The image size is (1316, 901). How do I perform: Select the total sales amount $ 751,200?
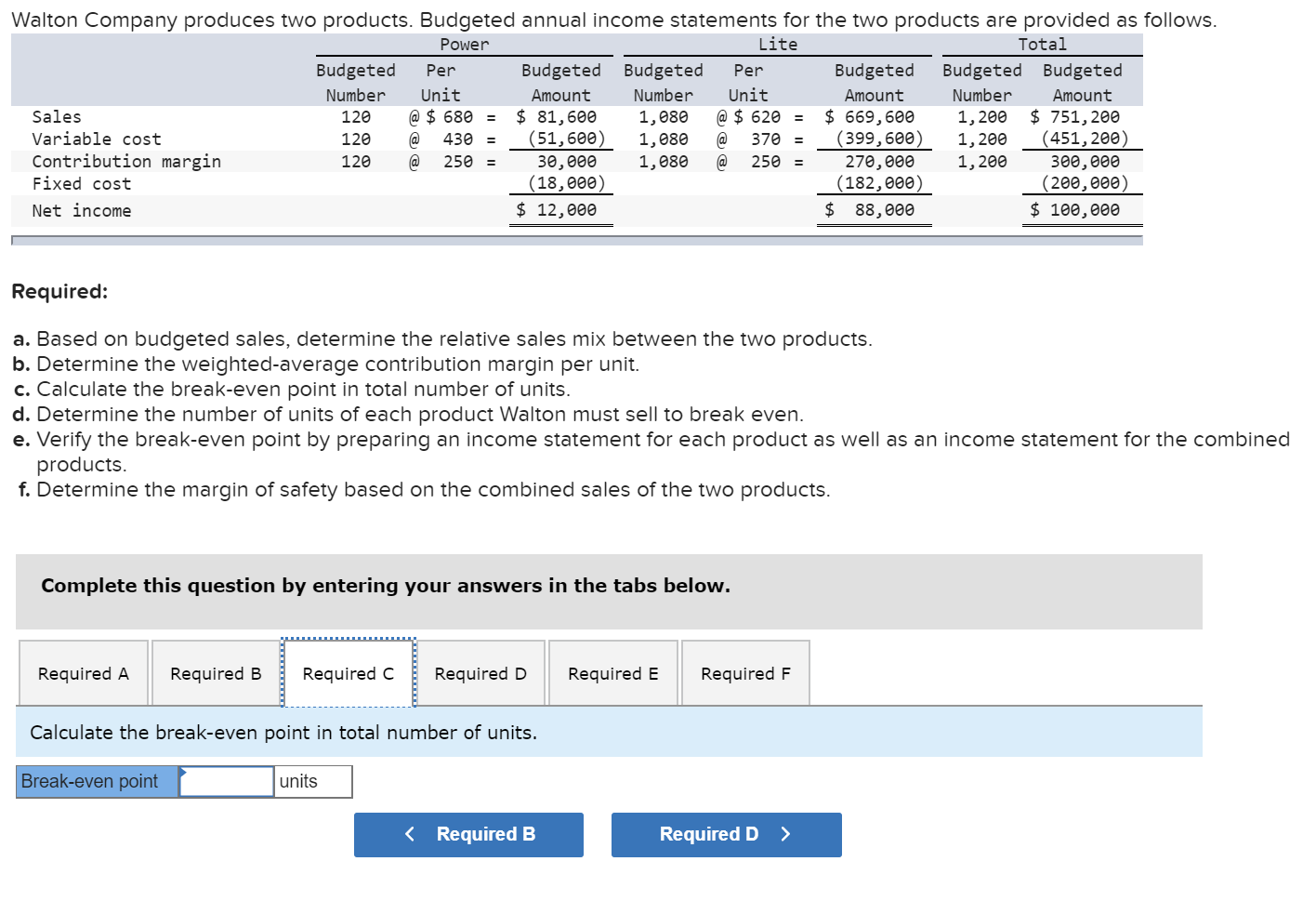tap(1075, 117)
